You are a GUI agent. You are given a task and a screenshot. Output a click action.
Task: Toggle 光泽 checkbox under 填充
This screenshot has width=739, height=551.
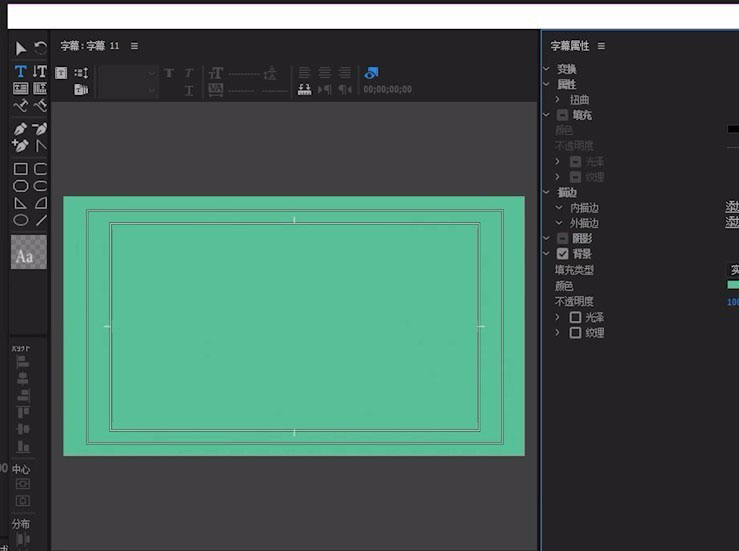[x=575, y=162]
